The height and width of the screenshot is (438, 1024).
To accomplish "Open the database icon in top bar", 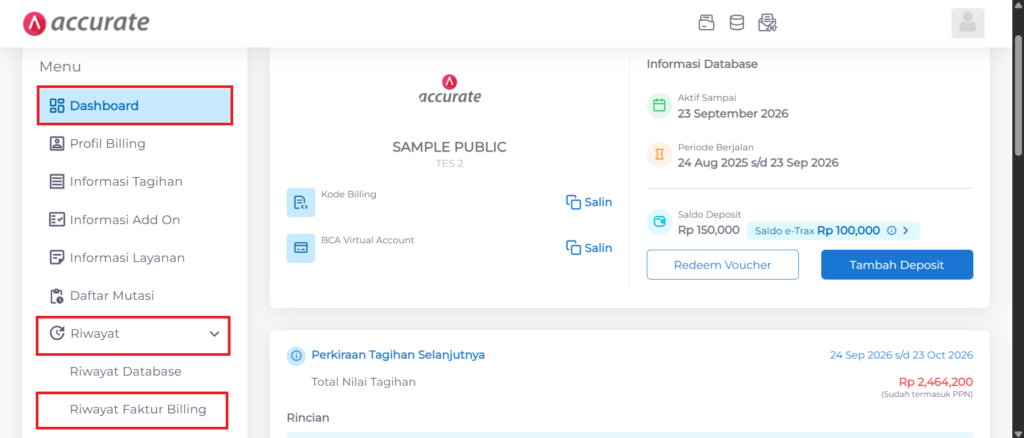I will (736, 22).
